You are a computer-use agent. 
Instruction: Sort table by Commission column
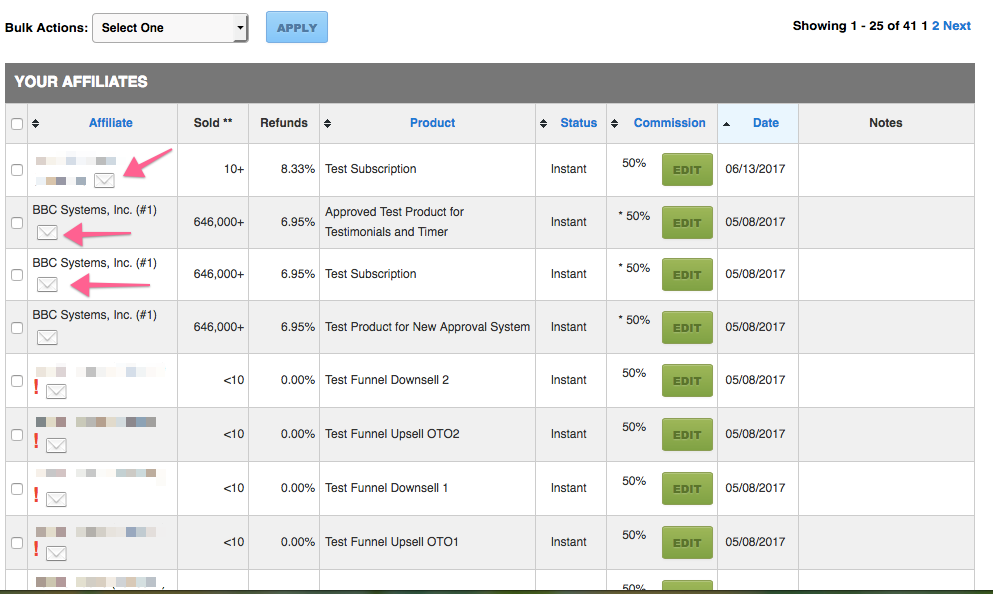669,123
